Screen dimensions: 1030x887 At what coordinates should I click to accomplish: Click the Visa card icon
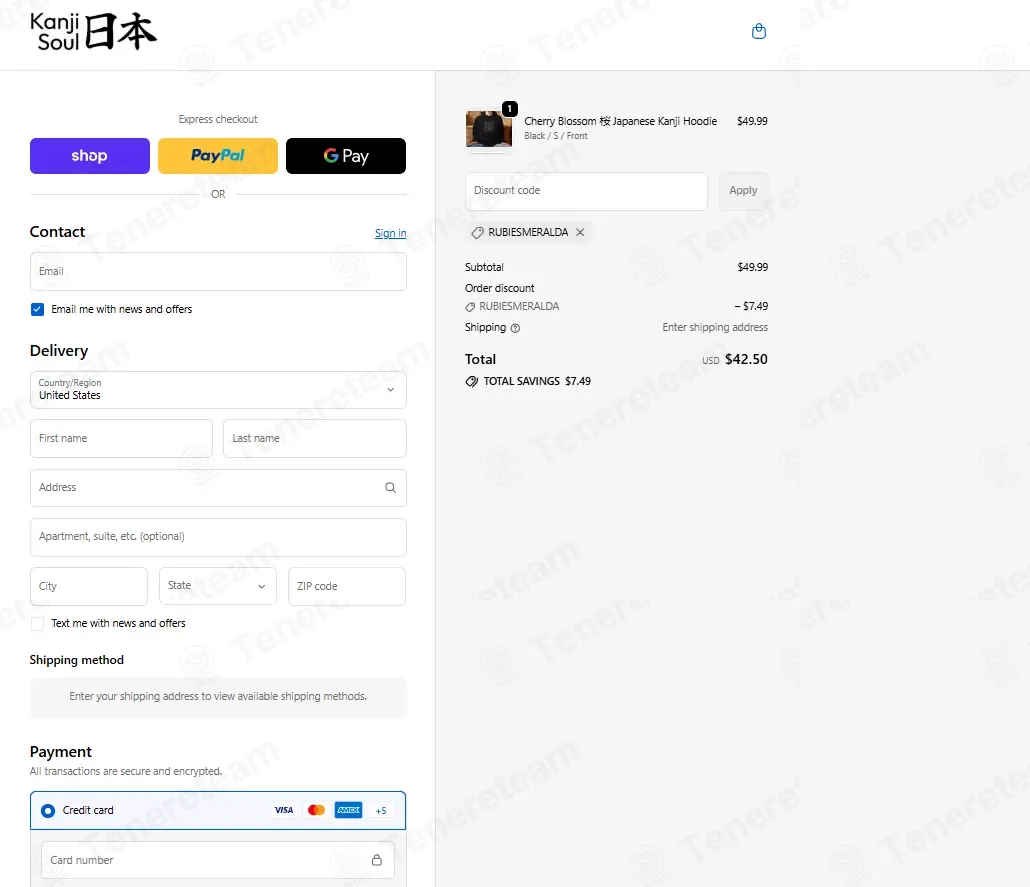(284, 810)
